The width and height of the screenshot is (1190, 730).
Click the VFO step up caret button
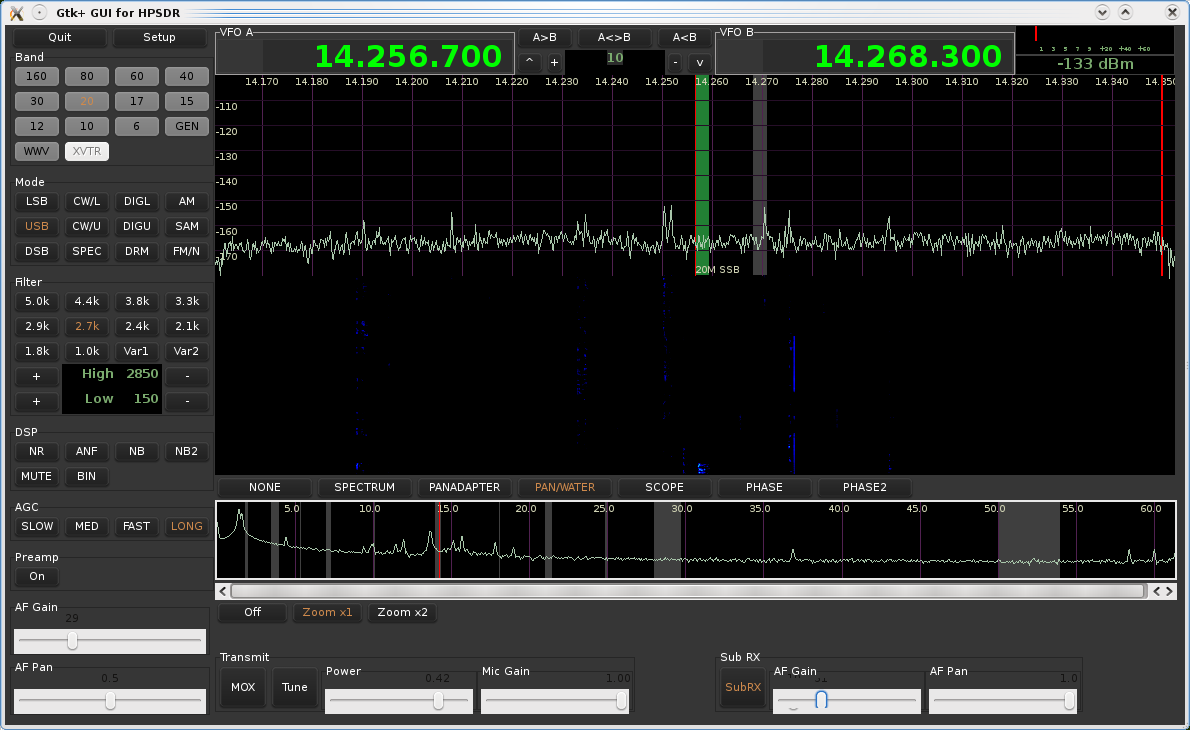coord(529,62)
